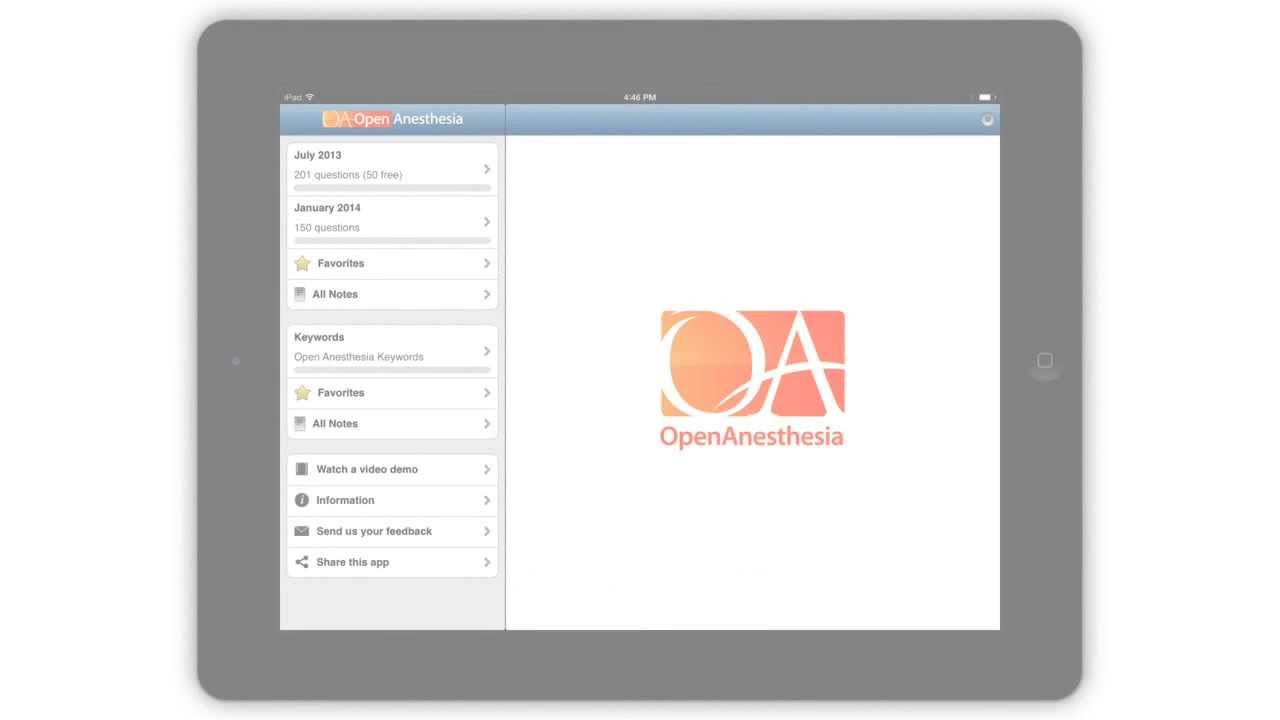The height and width of the screenshot is (720, 1280).
Task: Open Favorites under the January 2014 section
Action: 392,264
